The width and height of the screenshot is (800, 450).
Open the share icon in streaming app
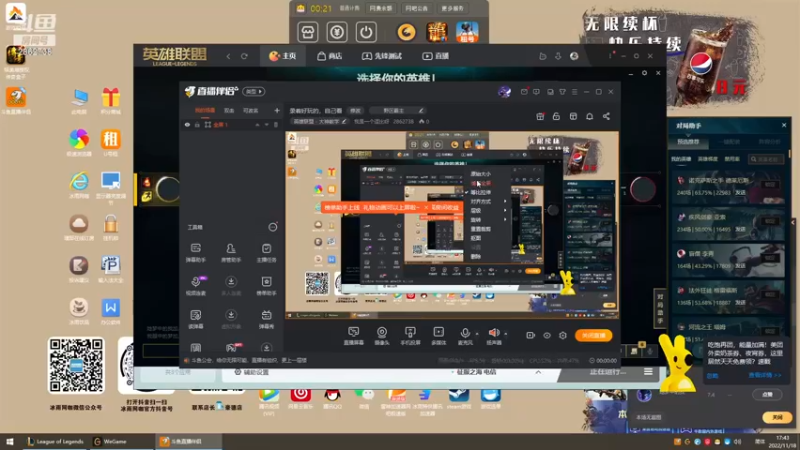click(606, 116)
